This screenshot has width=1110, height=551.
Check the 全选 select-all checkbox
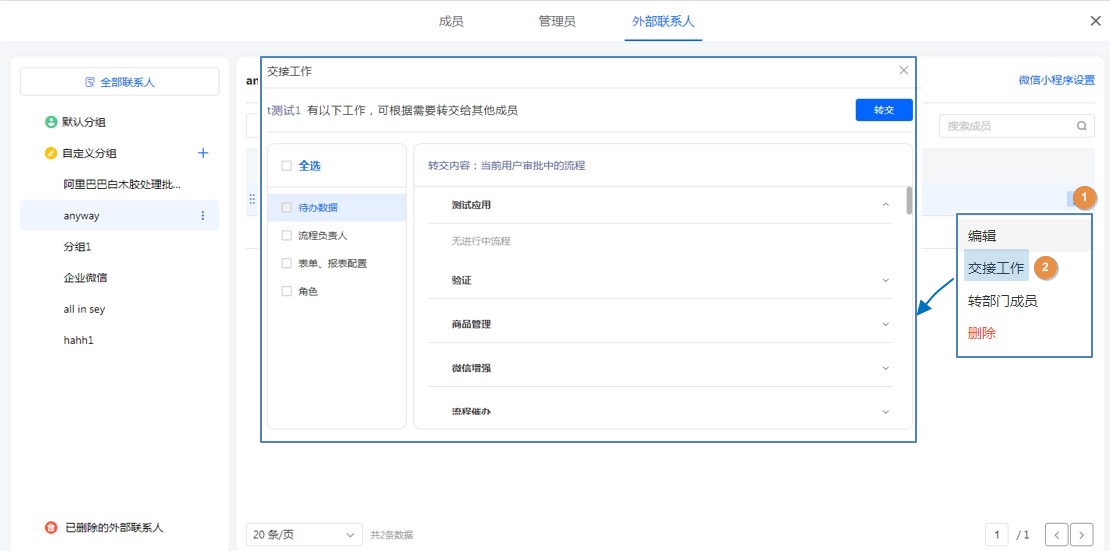pyautogui.click(x=287, y=166)
